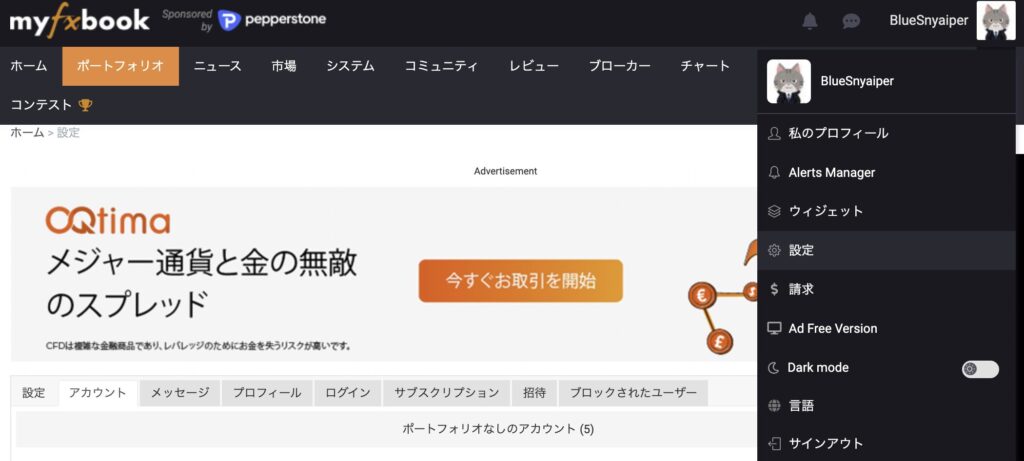
Task: Open レビュー navigation item
Action: [534, 66]
